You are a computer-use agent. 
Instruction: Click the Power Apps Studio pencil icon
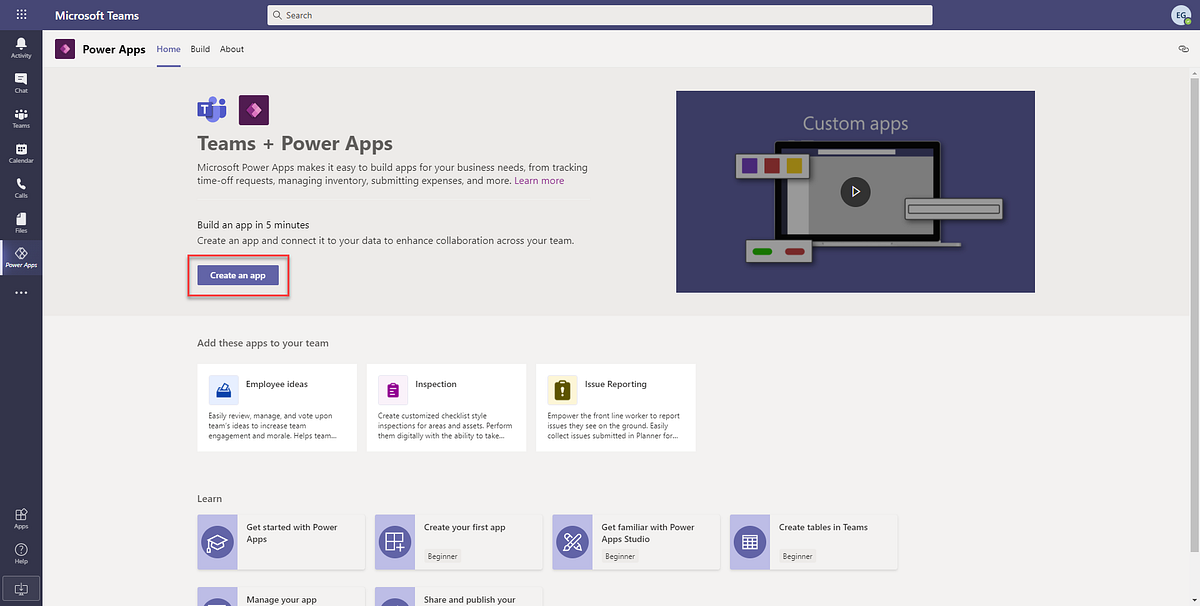coord(572,542)
